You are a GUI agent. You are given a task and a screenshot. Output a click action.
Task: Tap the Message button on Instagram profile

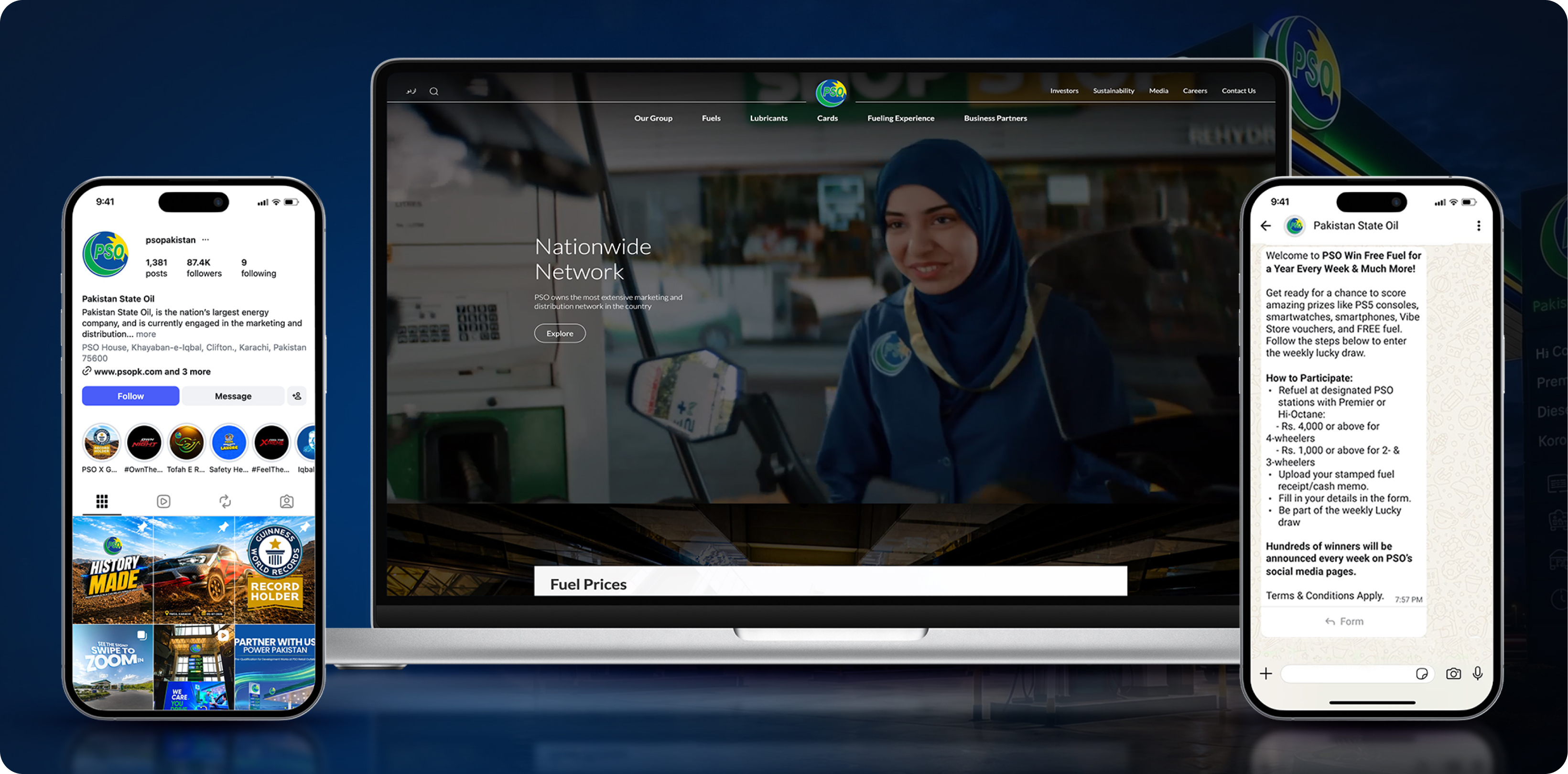pyautogui.click(x=233, y=396)
